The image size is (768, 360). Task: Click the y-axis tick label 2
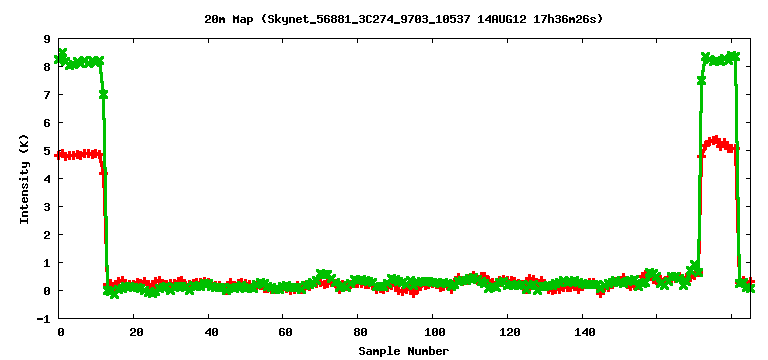click(x=48, y=235)
